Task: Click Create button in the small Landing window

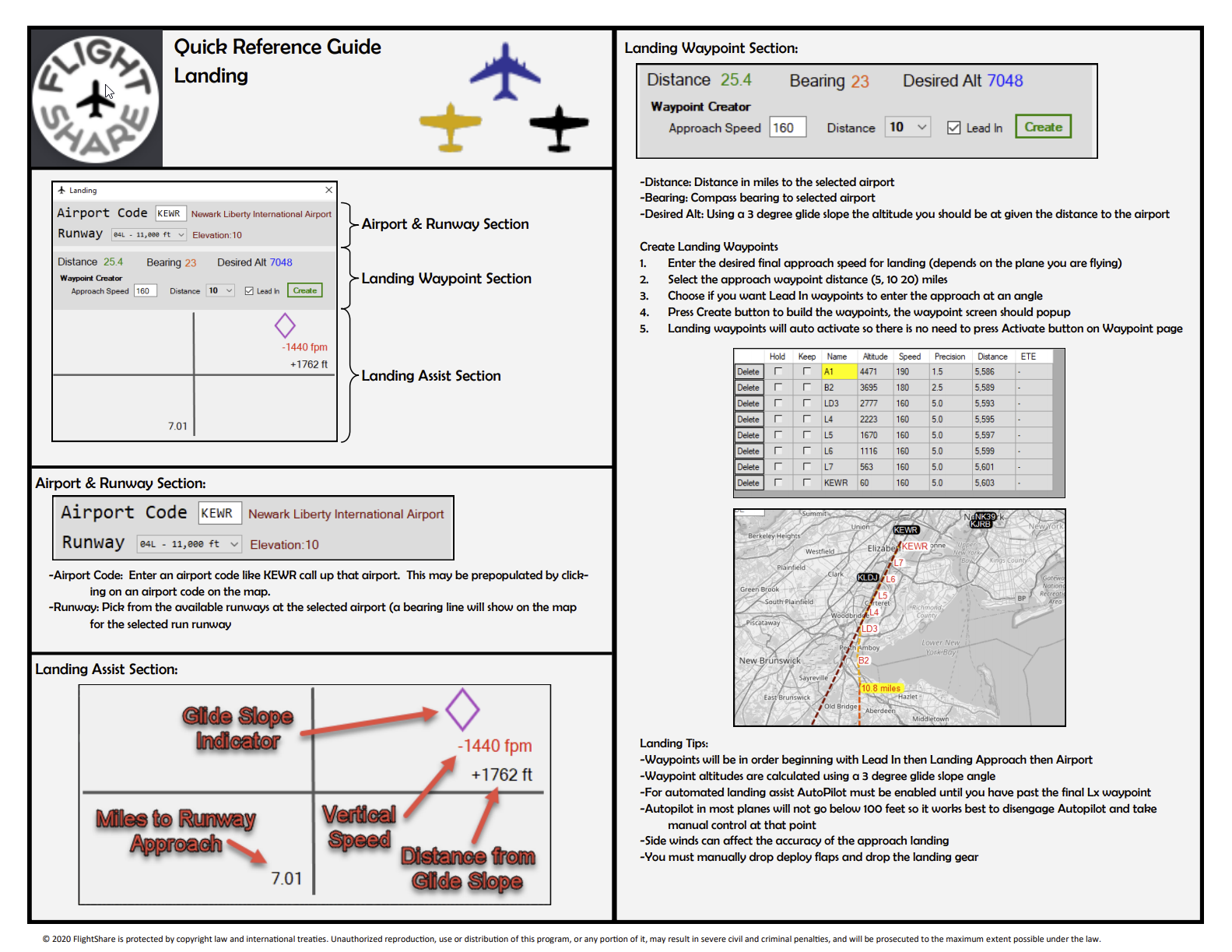Action: pos(305,290)
